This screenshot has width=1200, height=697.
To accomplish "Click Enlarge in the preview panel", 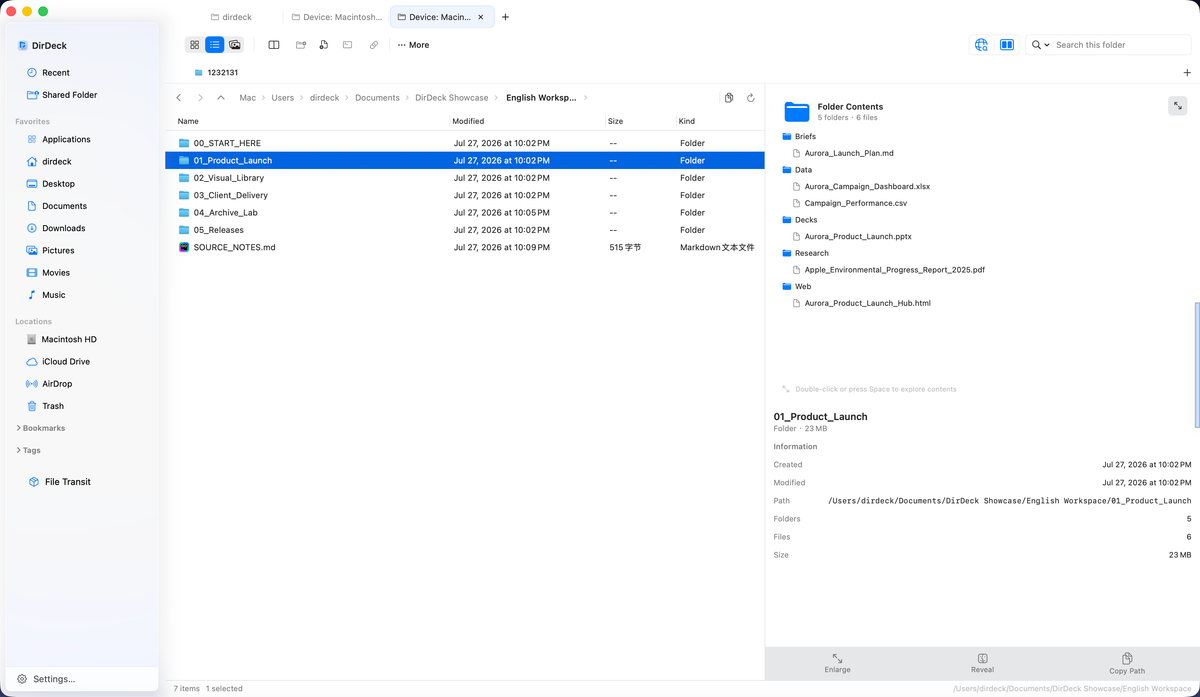I will (837, 663).
